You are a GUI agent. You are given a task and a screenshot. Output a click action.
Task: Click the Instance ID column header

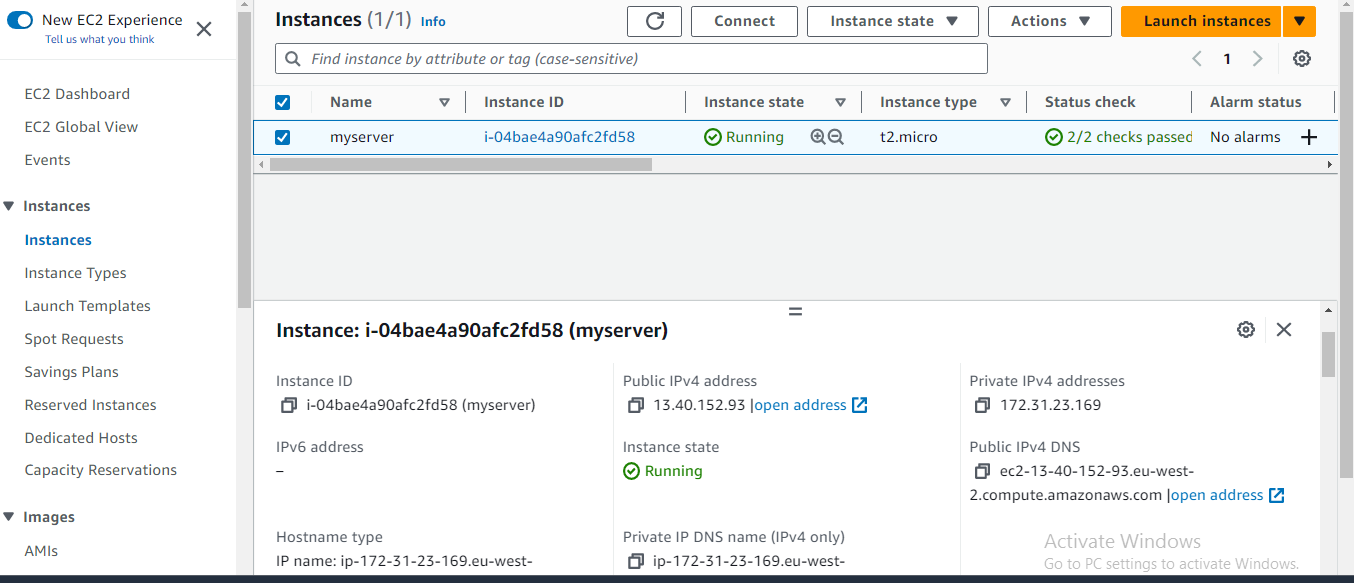pyautogui.click(x=524, y=102)
